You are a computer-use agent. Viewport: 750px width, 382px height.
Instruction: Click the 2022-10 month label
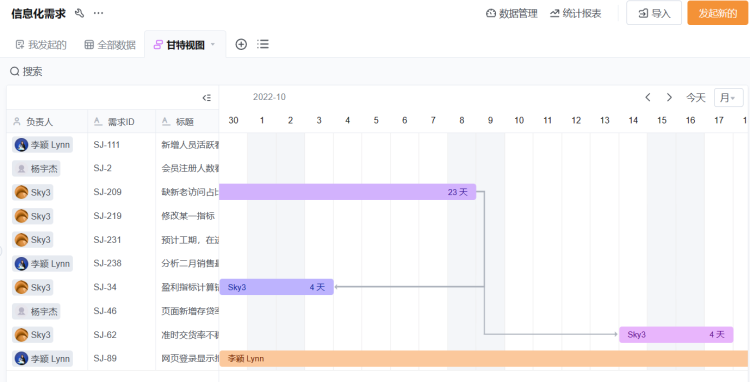(x=269, y=97)
